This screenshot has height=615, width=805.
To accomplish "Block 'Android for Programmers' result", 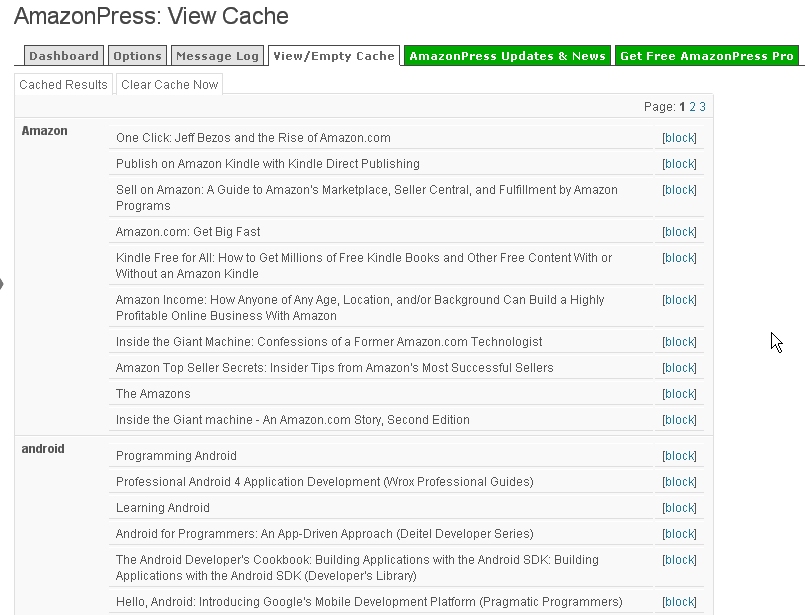I will (x=679, y=534).
